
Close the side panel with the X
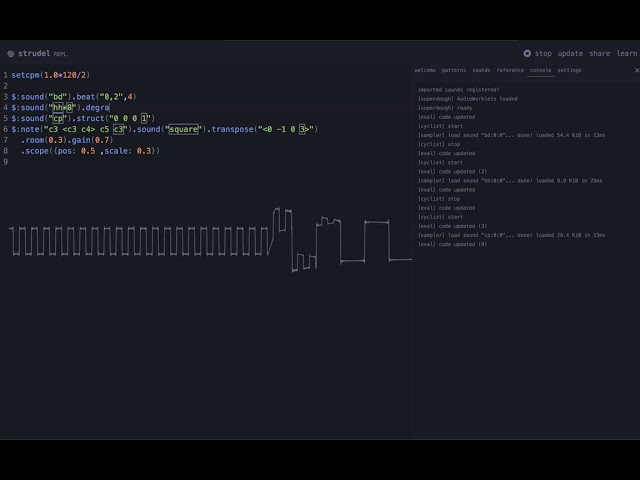click(x=637, y=70)
